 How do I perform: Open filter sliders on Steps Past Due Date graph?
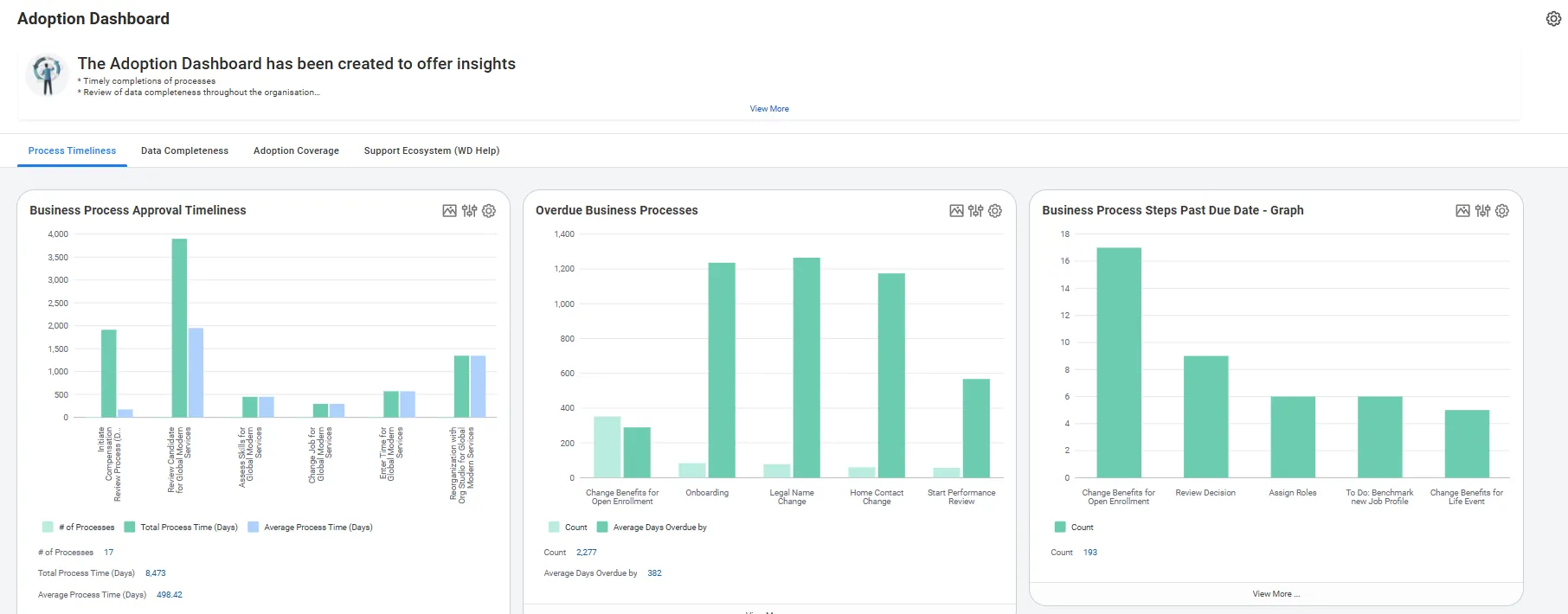click(1482, 211)
